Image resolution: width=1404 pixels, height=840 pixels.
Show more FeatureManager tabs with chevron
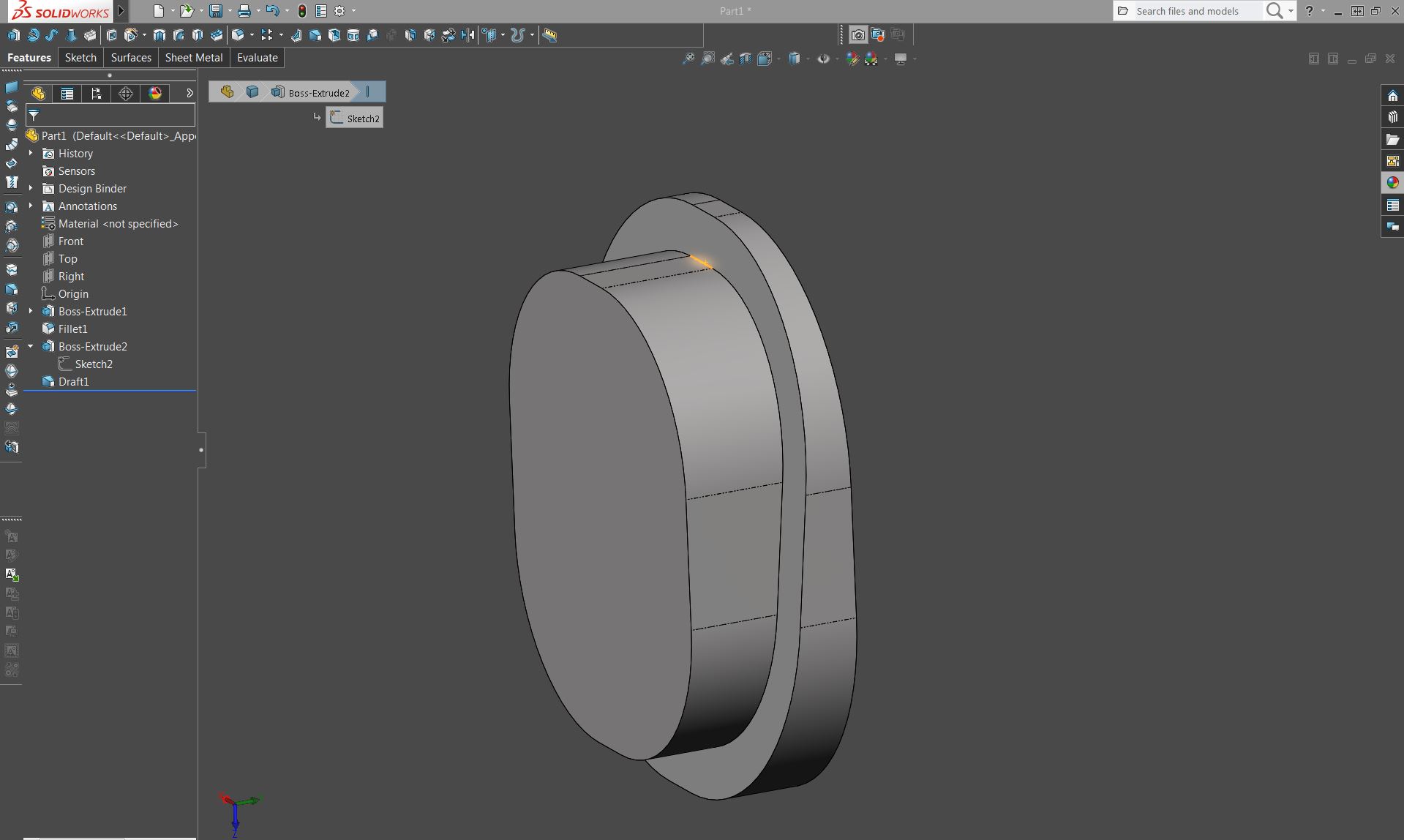[x=189, y=94]
